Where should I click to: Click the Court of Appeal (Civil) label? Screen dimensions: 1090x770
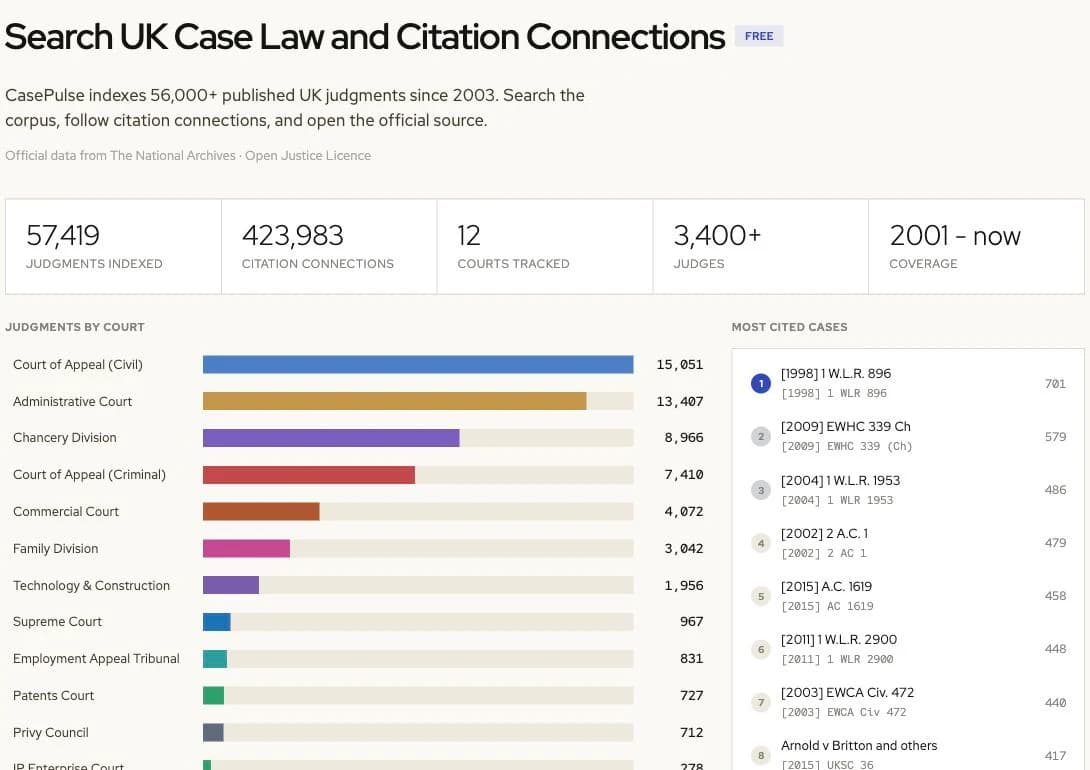click(78, 365)
